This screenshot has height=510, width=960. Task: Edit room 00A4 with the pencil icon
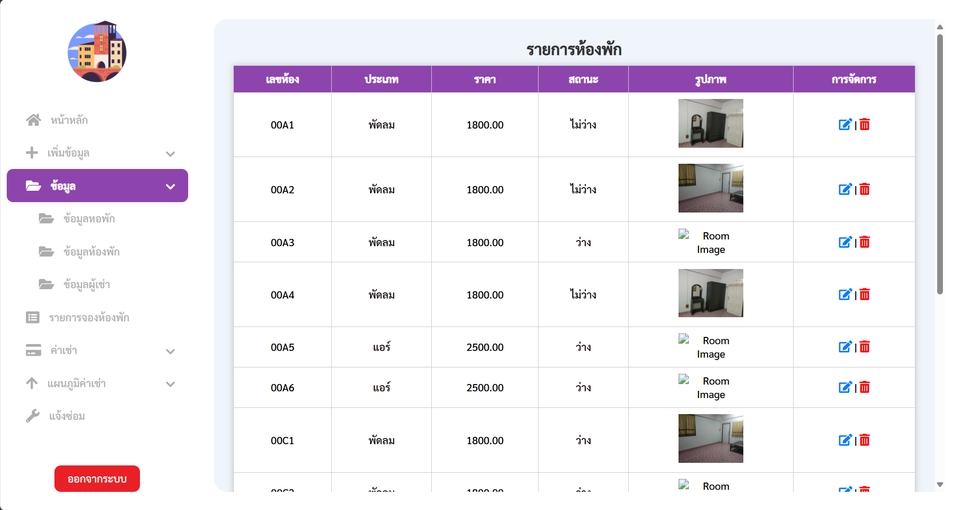click(845, 294)
